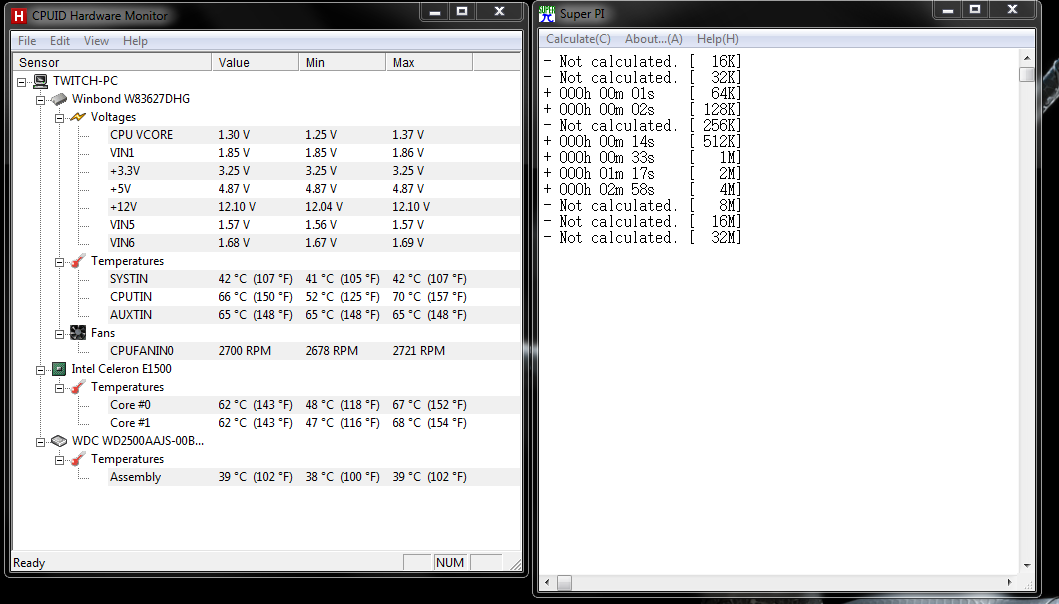This screenshot has height=604, width=1059.
Task: Select the +12V voltage row
Action: point(314,207)
